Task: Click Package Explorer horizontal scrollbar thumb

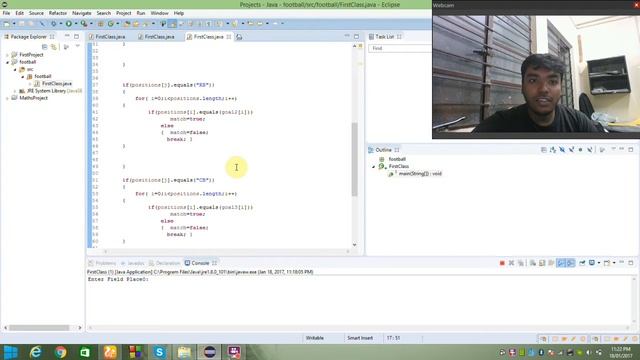Action: point(39,328)
